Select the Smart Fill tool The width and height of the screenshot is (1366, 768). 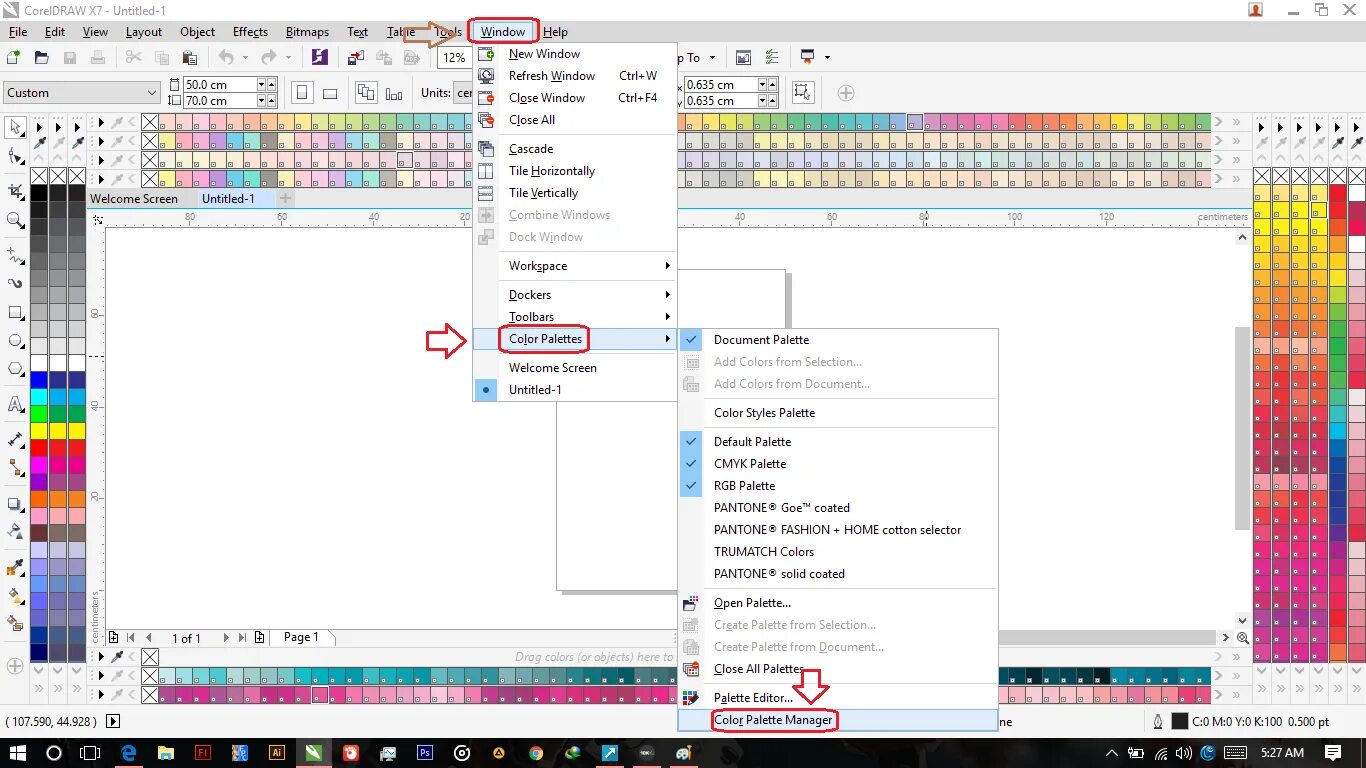(15, 624)
